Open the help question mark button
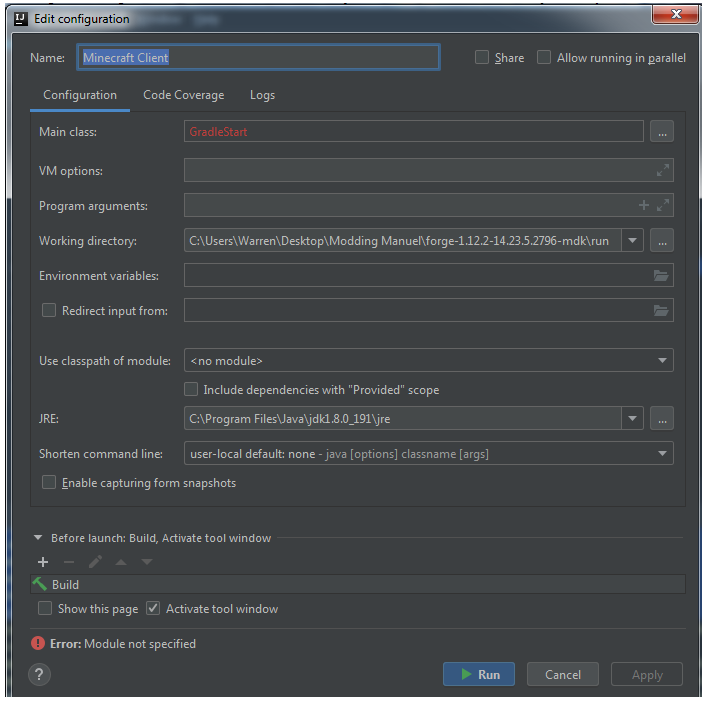705x702 pixels. coord(39,674)
